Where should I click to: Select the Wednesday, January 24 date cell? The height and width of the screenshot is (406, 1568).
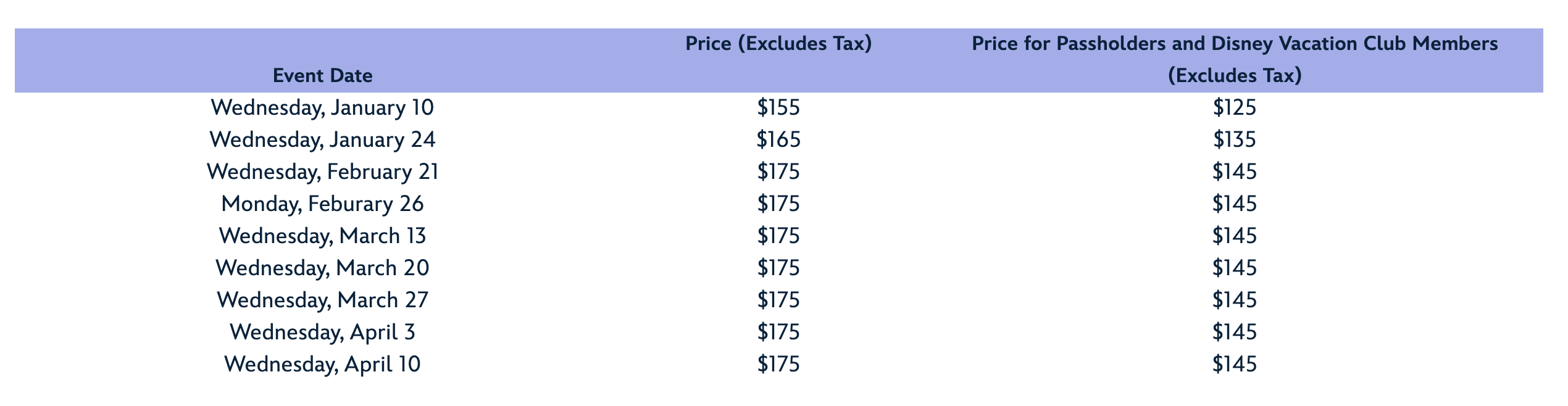coord(323,140)
